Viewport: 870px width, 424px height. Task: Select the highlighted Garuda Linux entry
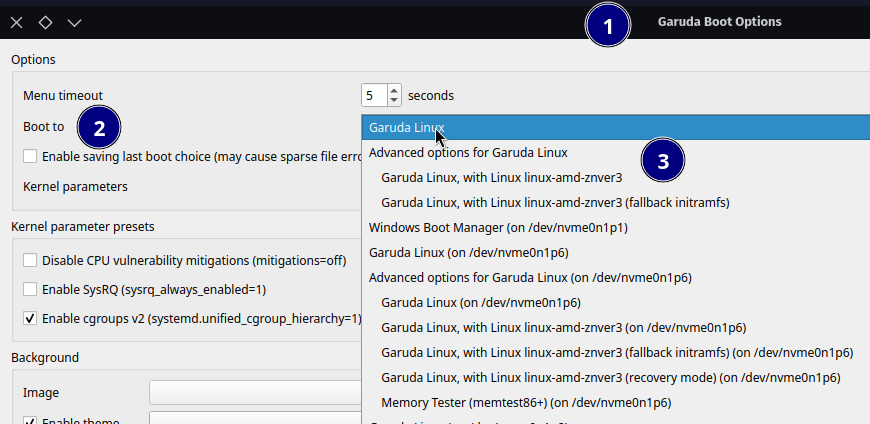[616, 128]
